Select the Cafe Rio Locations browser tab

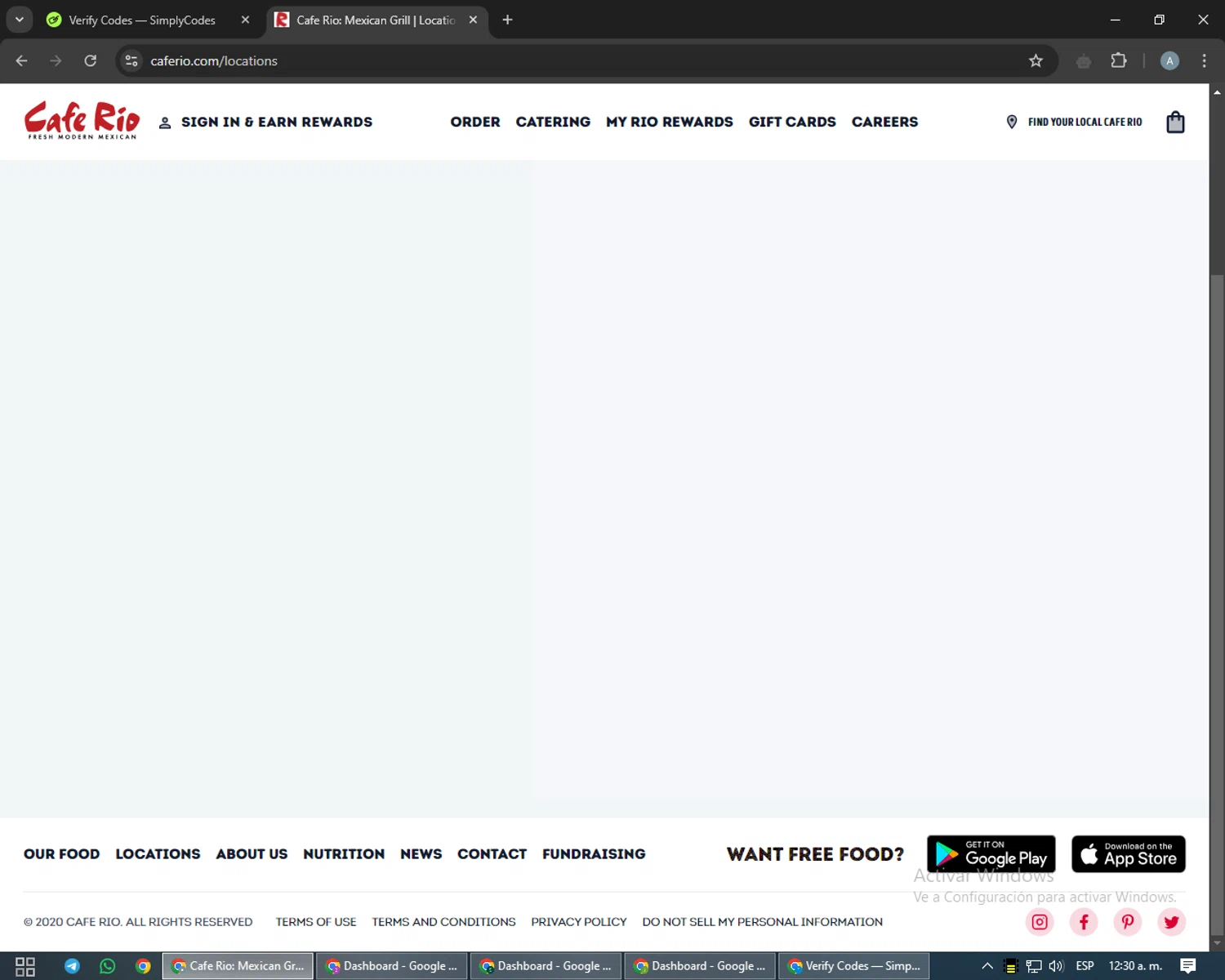pos(377,20)
